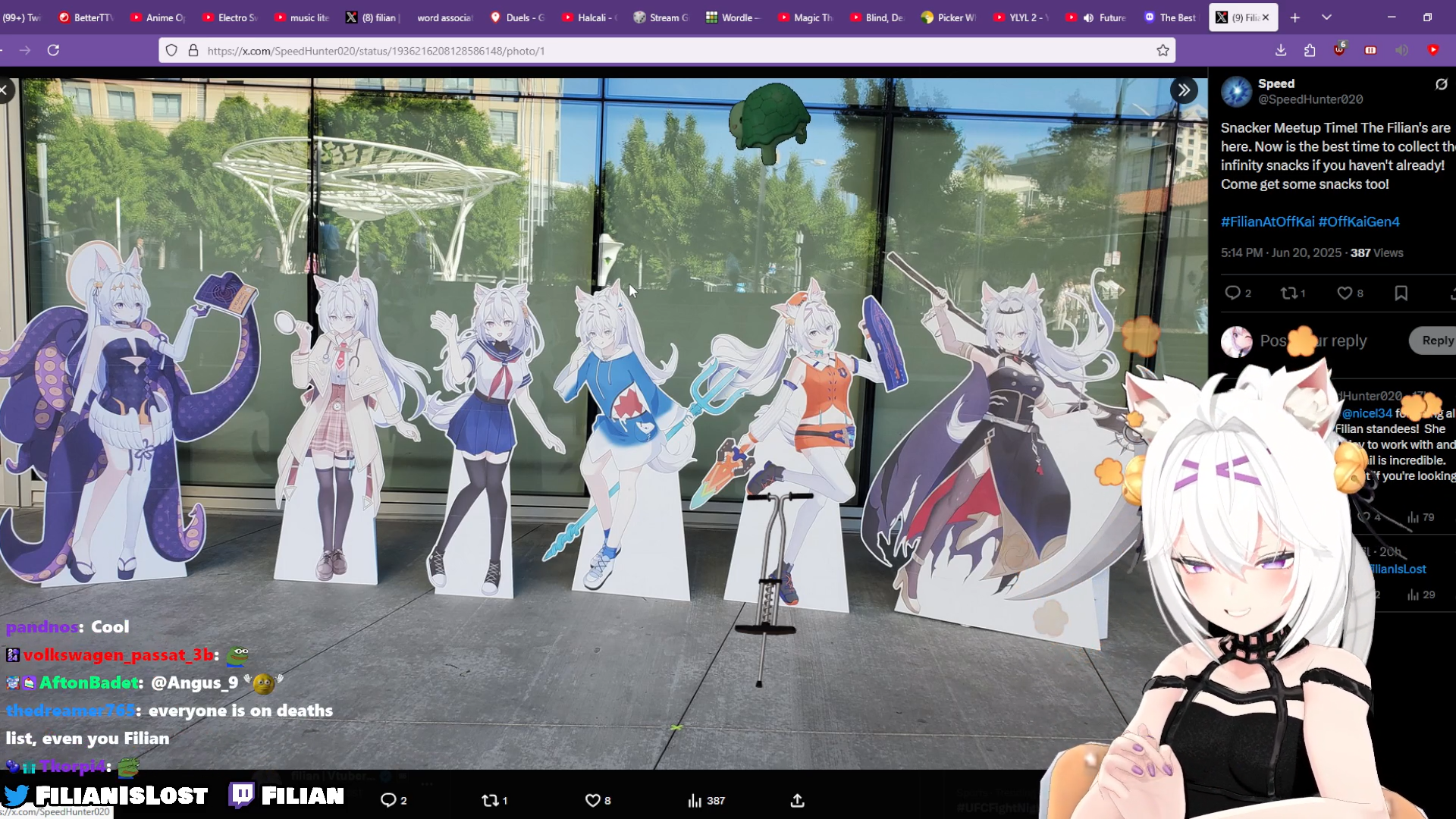Switch to the Wordle tab
This screenshot has width=1456, height=819.
732,17
